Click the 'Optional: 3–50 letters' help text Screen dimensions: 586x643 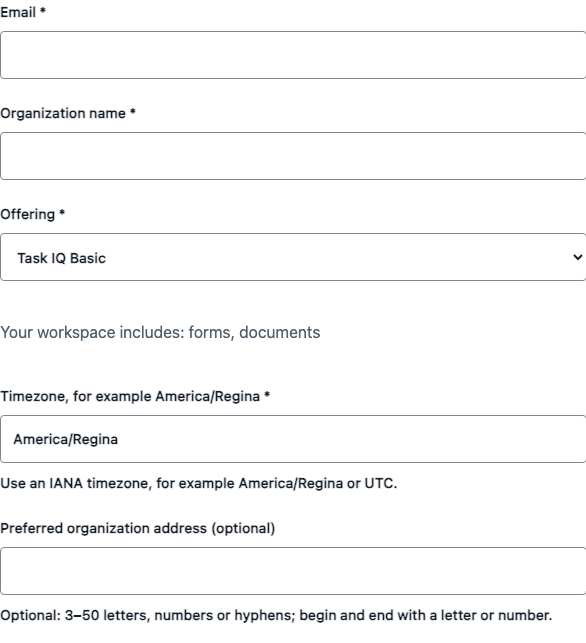coord(276,616)
